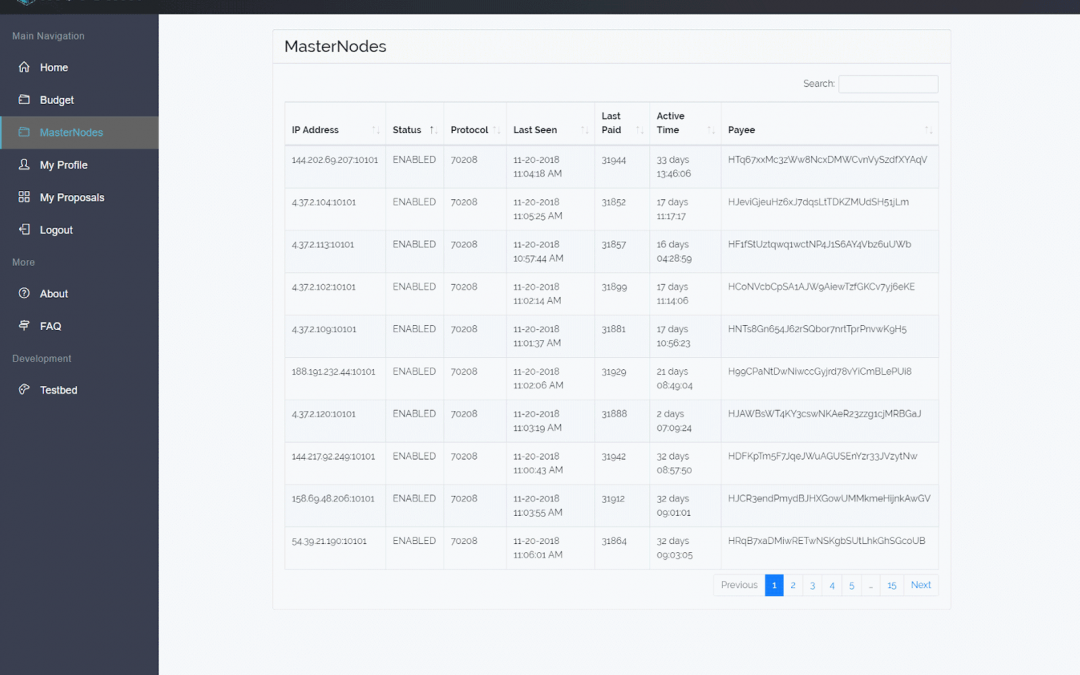Jump to page 15 of results
Image resolution: width=1080 pixels, height=675 pixels.
(891, 585)
